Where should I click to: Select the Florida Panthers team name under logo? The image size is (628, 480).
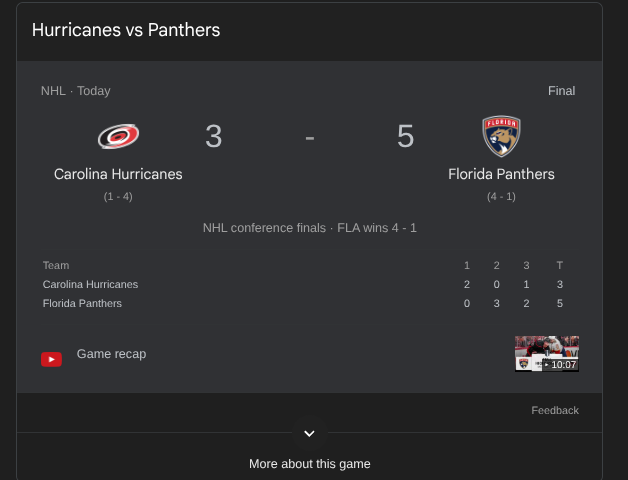point(501,174)
